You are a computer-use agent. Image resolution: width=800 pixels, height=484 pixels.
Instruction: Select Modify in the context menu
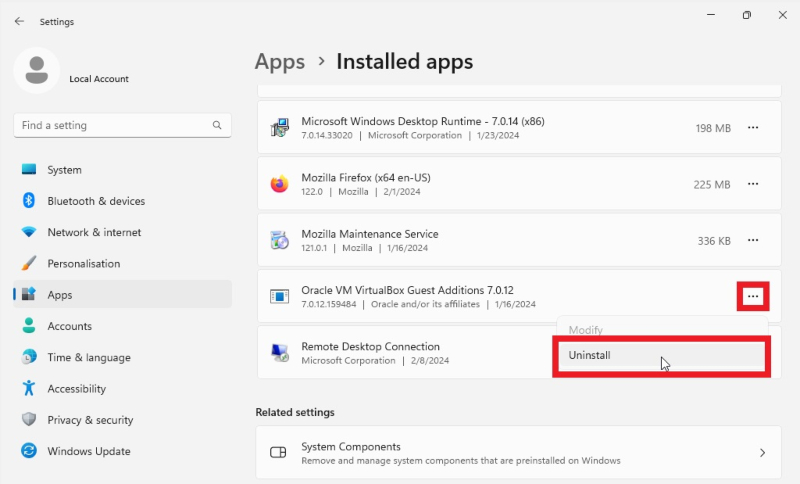click(x=661, y=330)
